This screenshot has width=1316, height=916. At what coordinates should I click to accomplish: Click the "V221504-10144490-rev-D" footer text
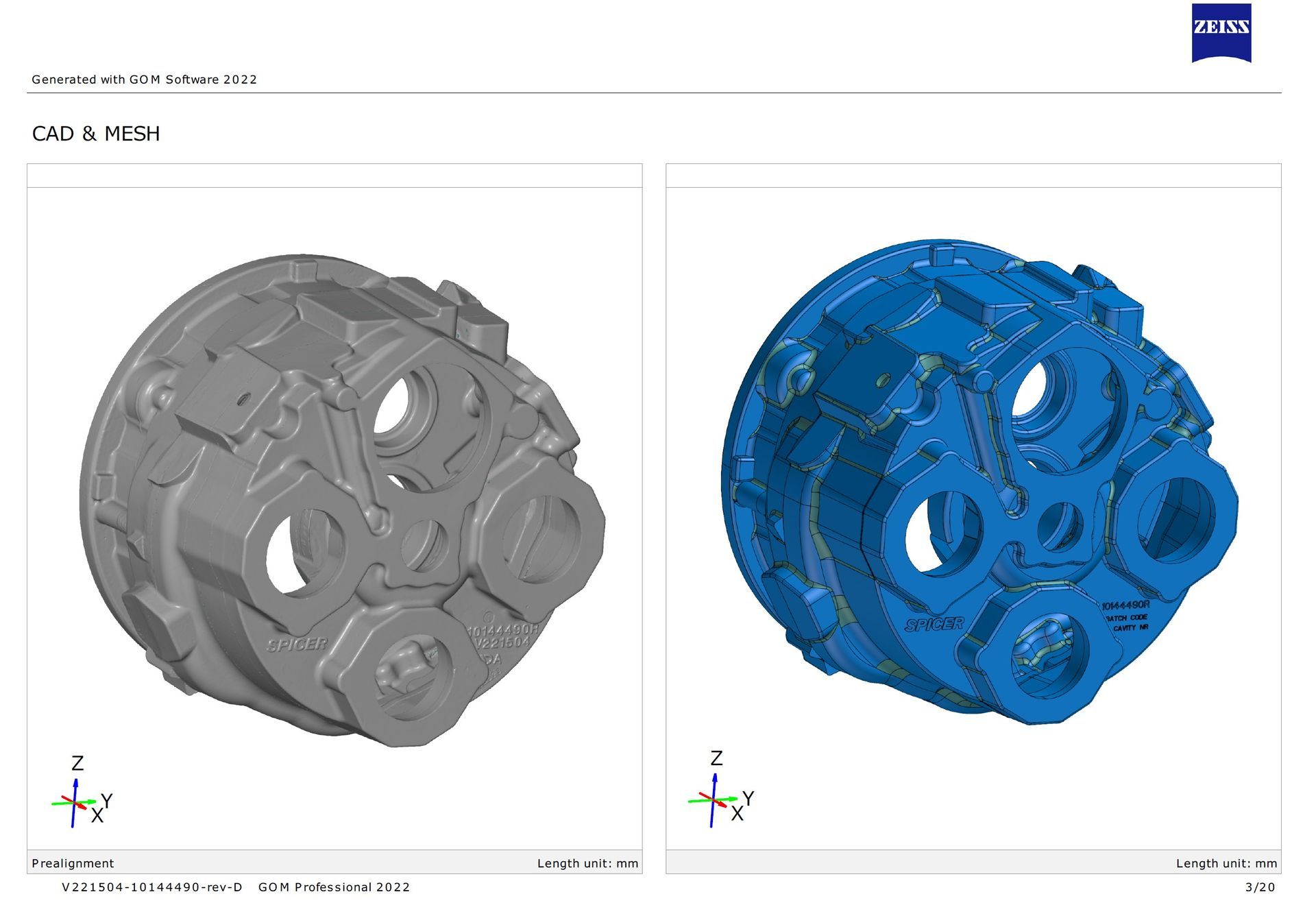[x=152, y=887]
